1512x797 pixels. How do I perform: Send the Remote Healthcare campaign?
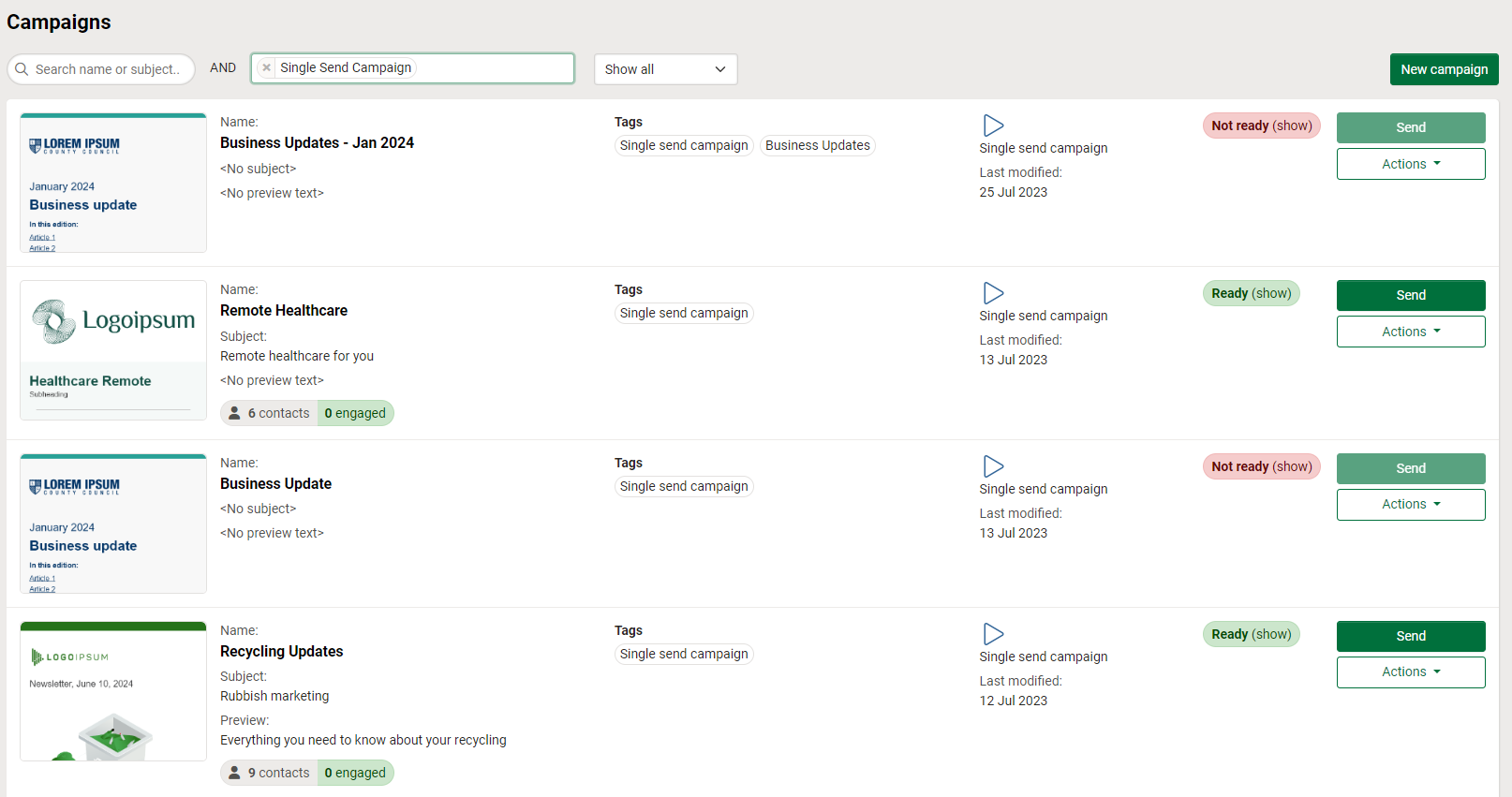[1411, 295]
